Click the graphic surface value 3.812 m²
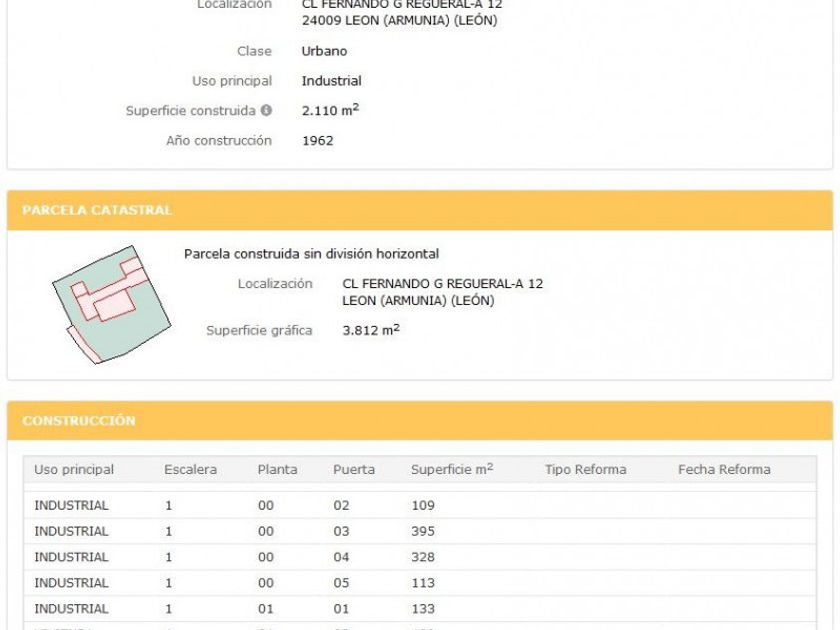The height and width of the screenshot is (630, 840). (x=371, y=329)
